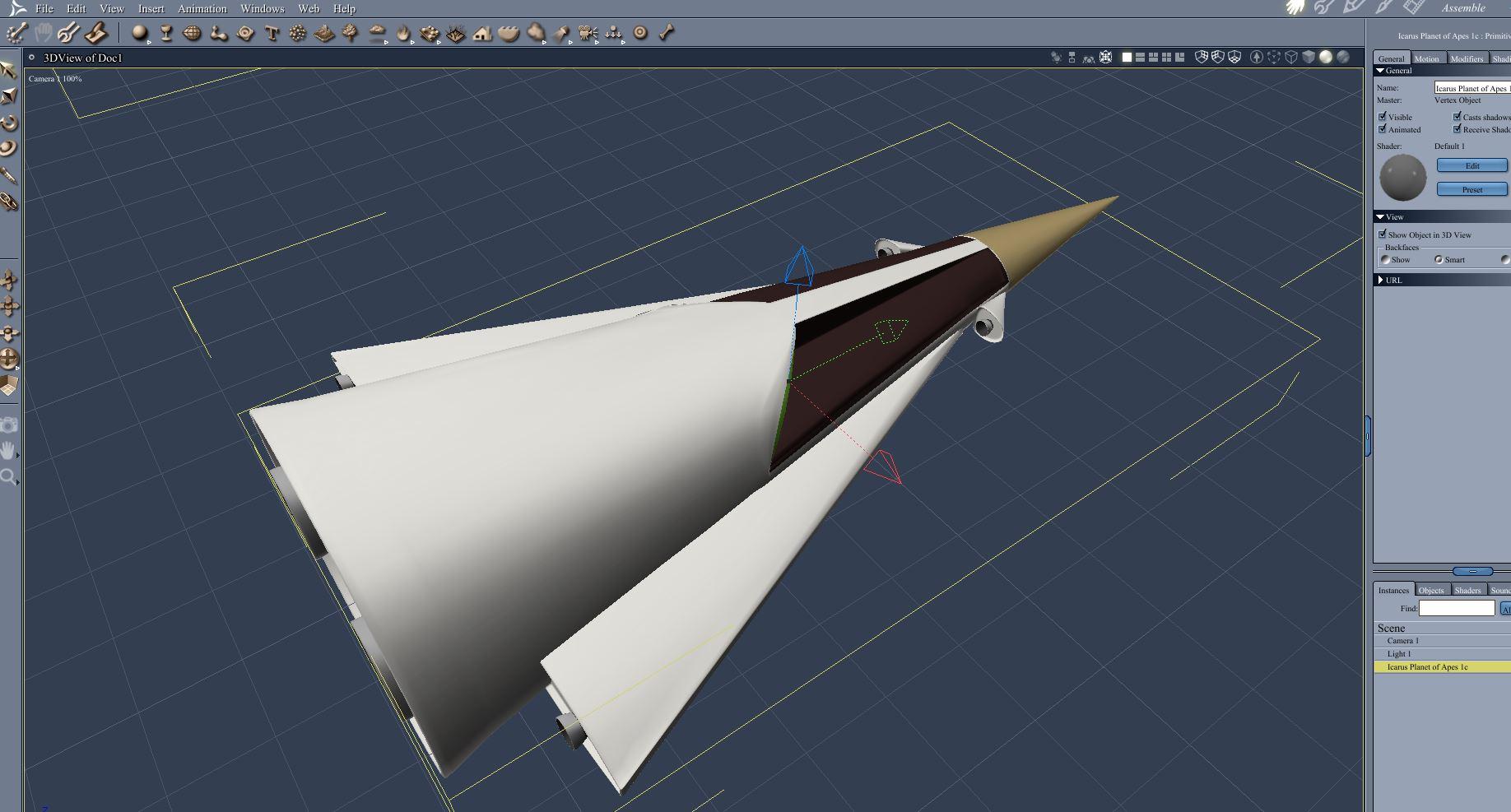The height and width of the screenshot is (812, 1511).
Task: Select the spline object goblet icon
Action: (166, 33)
